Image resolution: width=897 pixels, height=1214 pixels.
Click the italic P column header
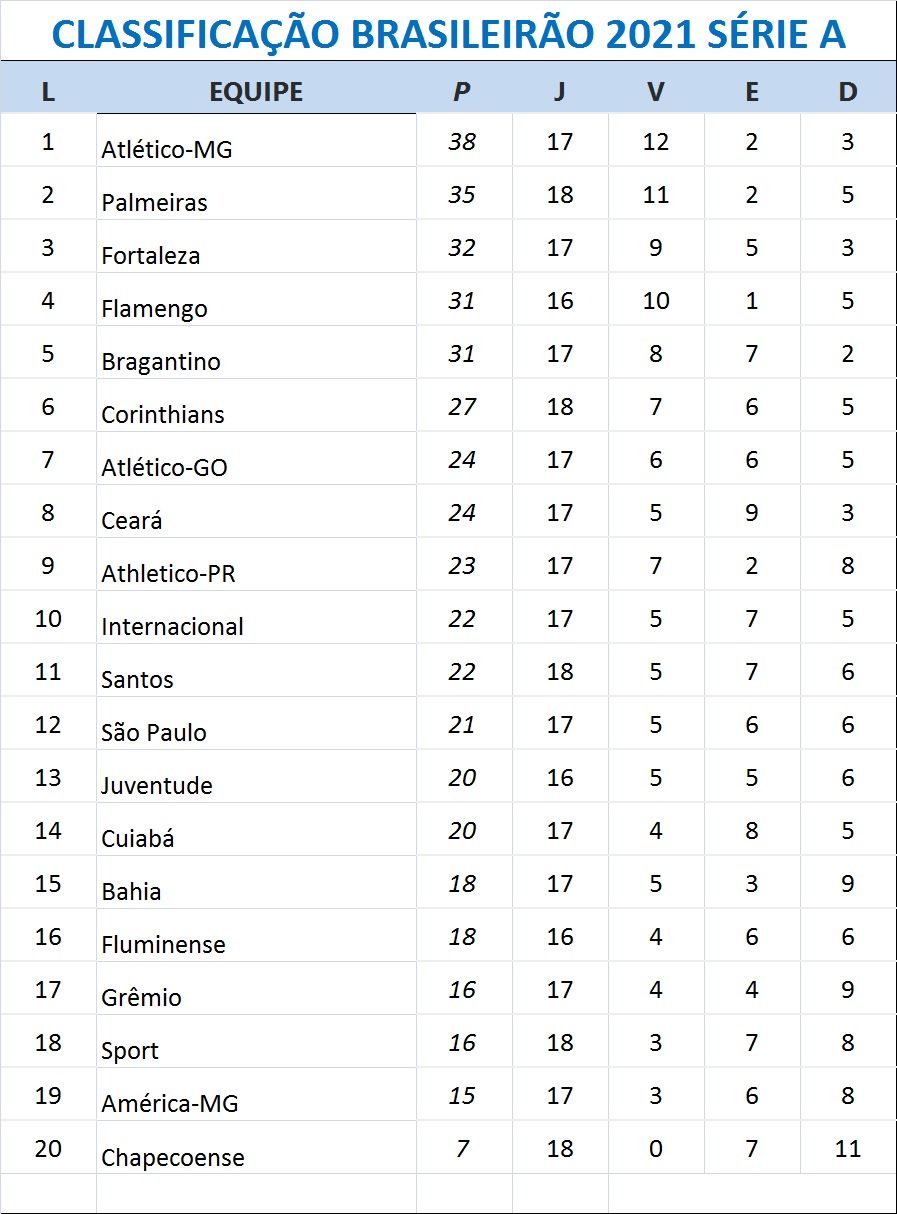(x=461, y=92)
